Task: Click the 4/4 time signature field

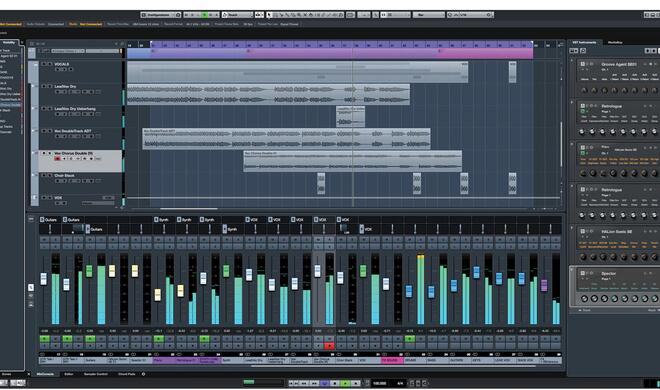Action: pos(400,383)
